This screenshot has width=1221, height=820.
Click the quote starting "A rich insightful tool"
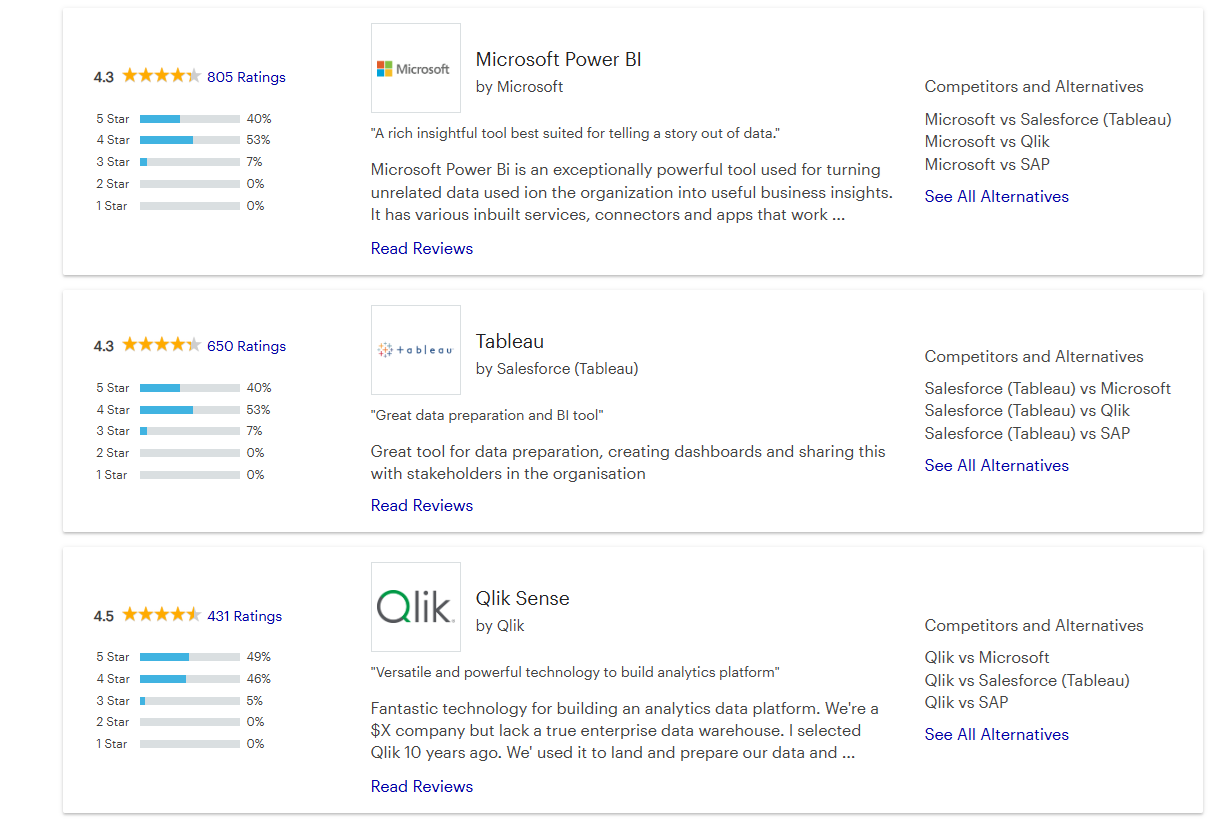(x=575, y=133)
